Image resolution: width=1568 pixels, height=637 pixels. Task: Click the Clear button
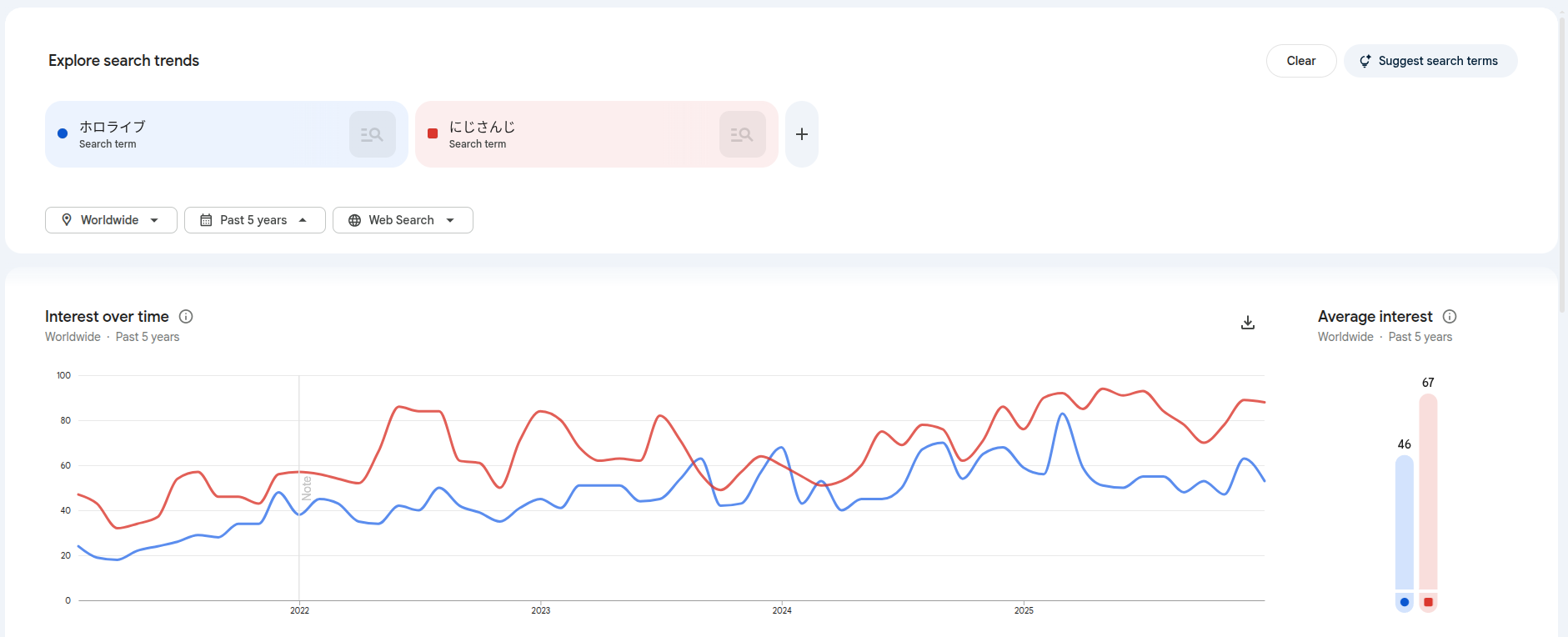click(x=1301, y=61)
